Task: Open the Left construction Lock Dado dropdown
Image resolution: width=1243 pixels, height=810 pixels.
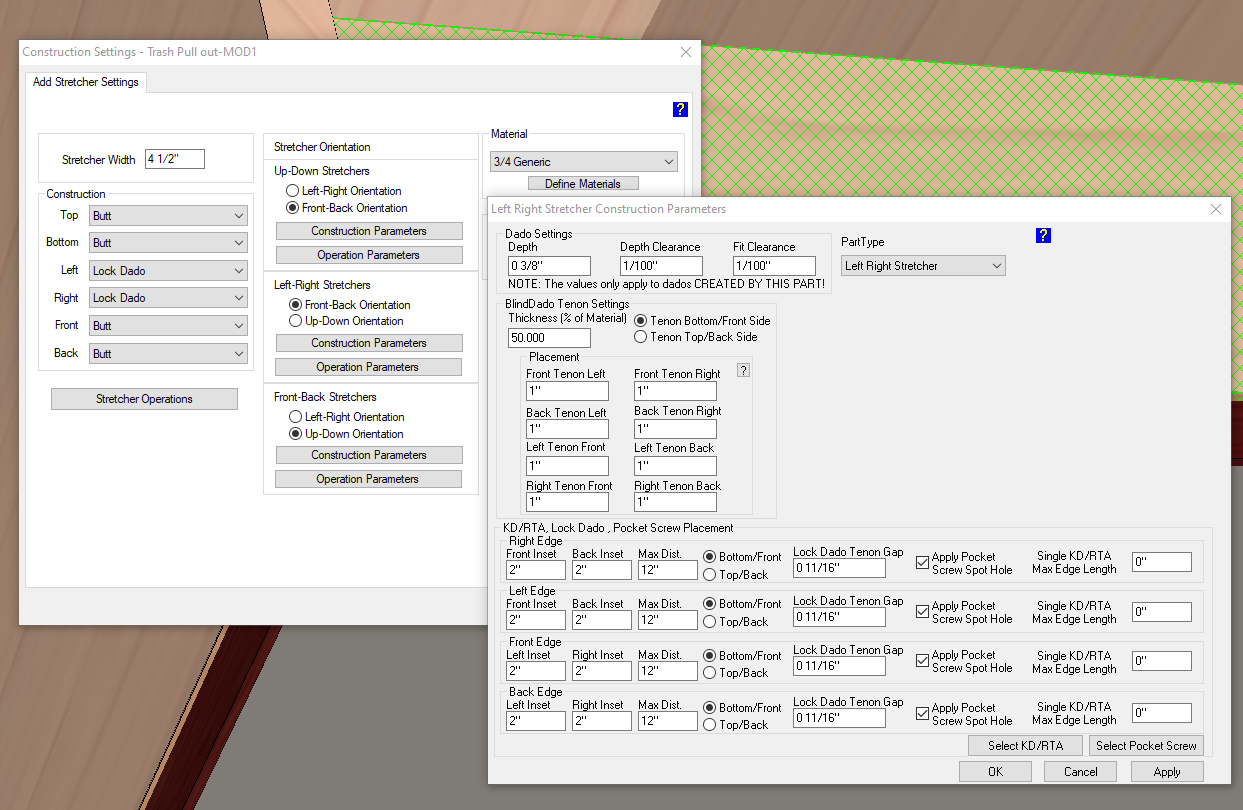Action: (168, 271)
